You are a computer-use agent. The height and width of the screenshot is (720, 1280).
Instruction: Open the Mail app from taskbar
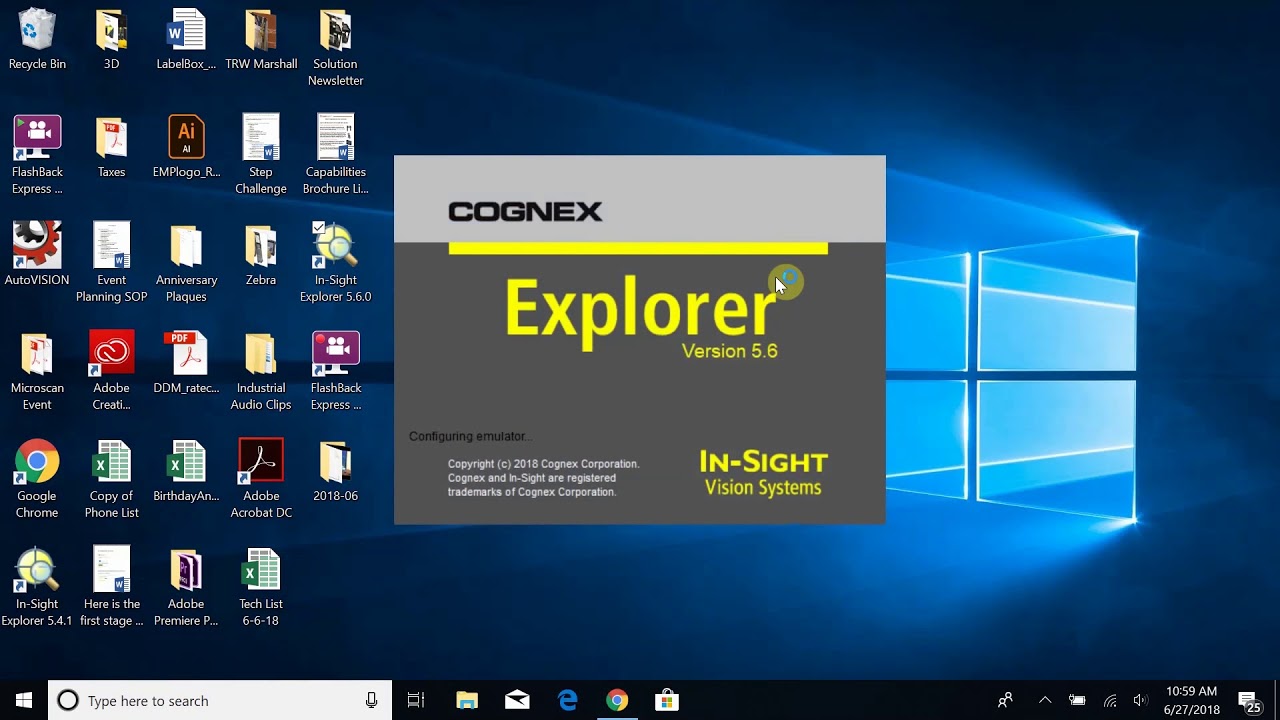[x=517, y=700]
